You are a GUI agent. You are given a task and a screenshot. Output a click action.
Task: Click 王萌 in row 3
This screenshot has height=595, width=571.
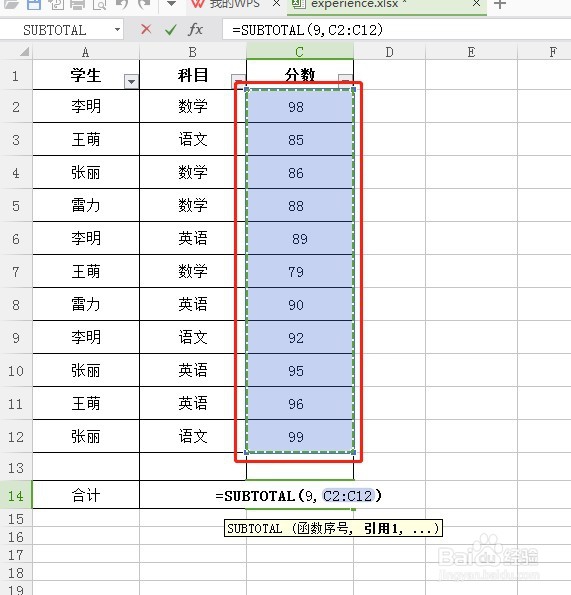click(86, 139)
